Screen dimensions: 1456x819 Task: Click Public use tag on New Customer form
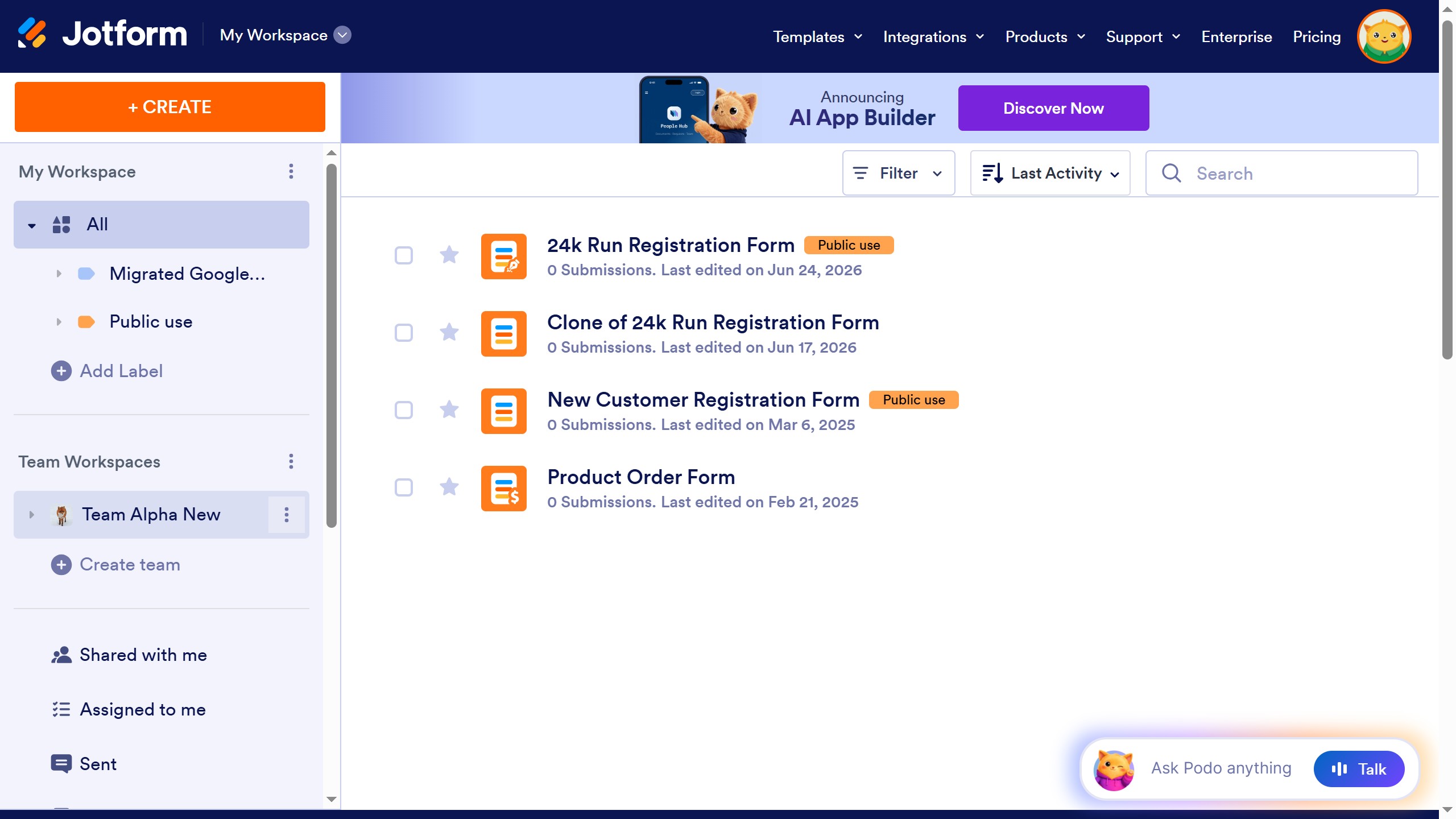point(913,400)
